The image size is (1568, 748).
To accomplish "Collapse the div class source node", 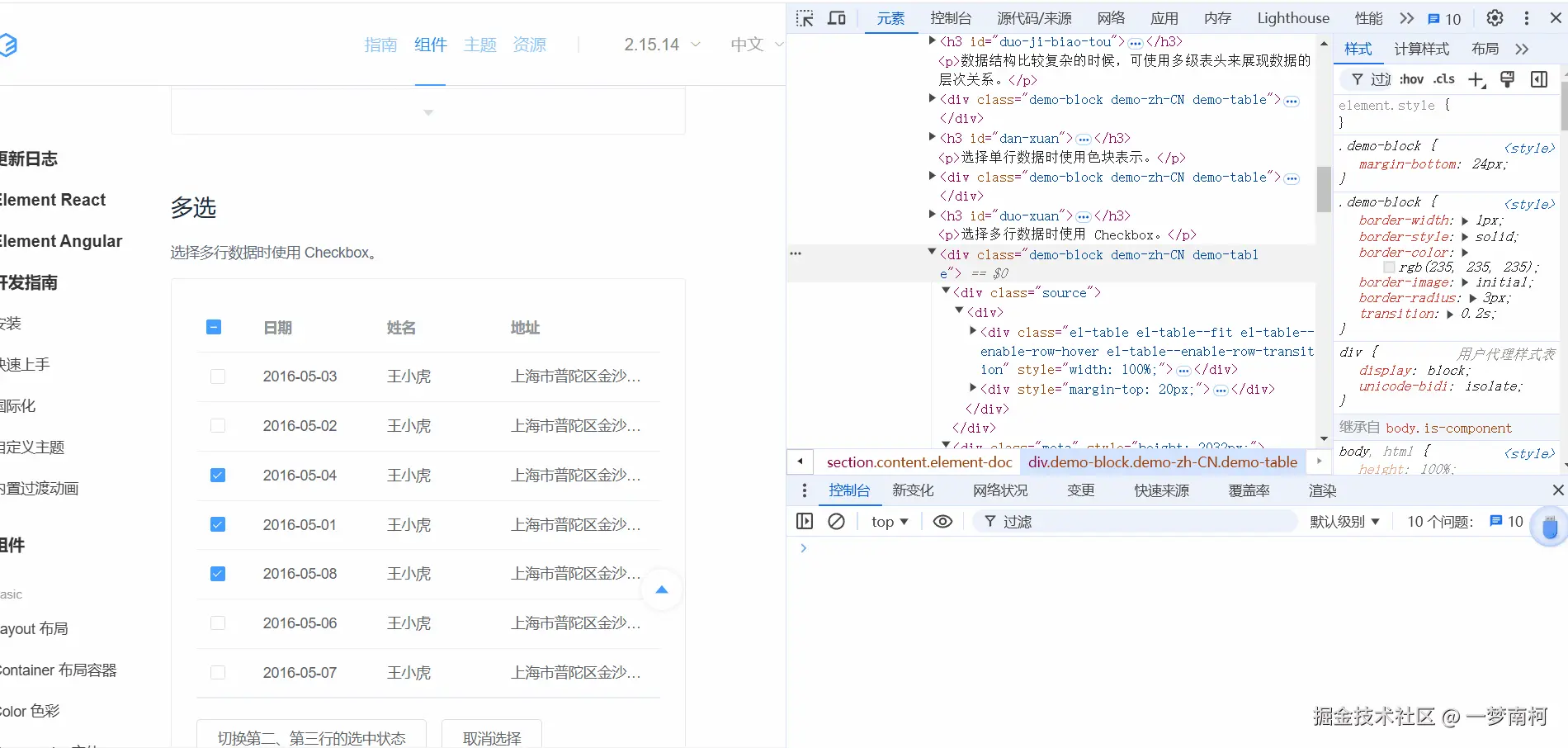I will [946, 291].
